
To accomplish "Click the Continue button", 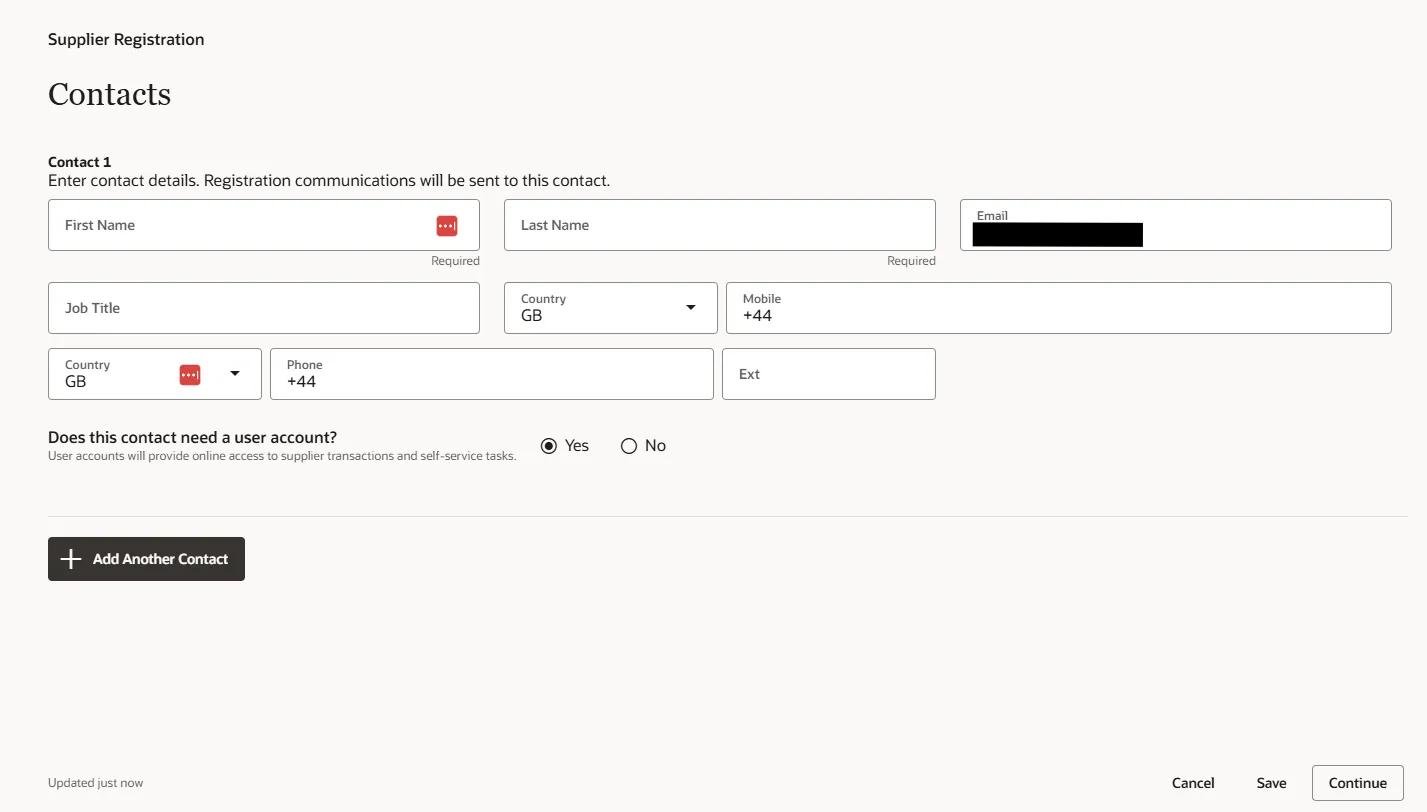I will coord(1357,783).
